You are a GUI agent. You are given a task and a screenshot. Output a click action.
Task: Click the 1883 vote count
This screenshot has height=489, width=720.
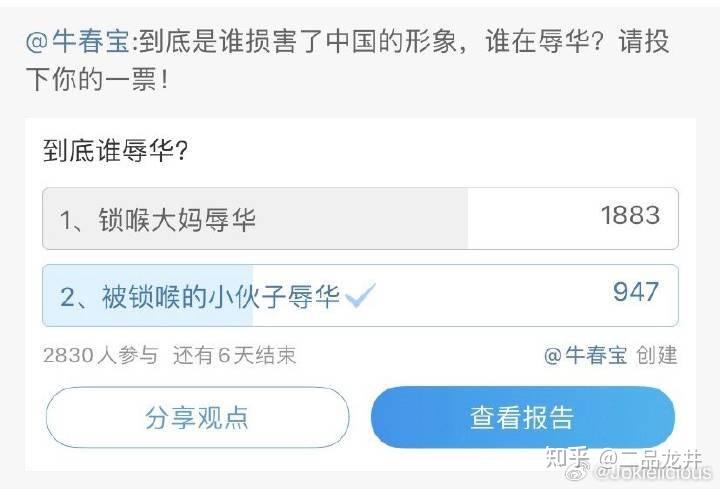(x=630, y=215)
